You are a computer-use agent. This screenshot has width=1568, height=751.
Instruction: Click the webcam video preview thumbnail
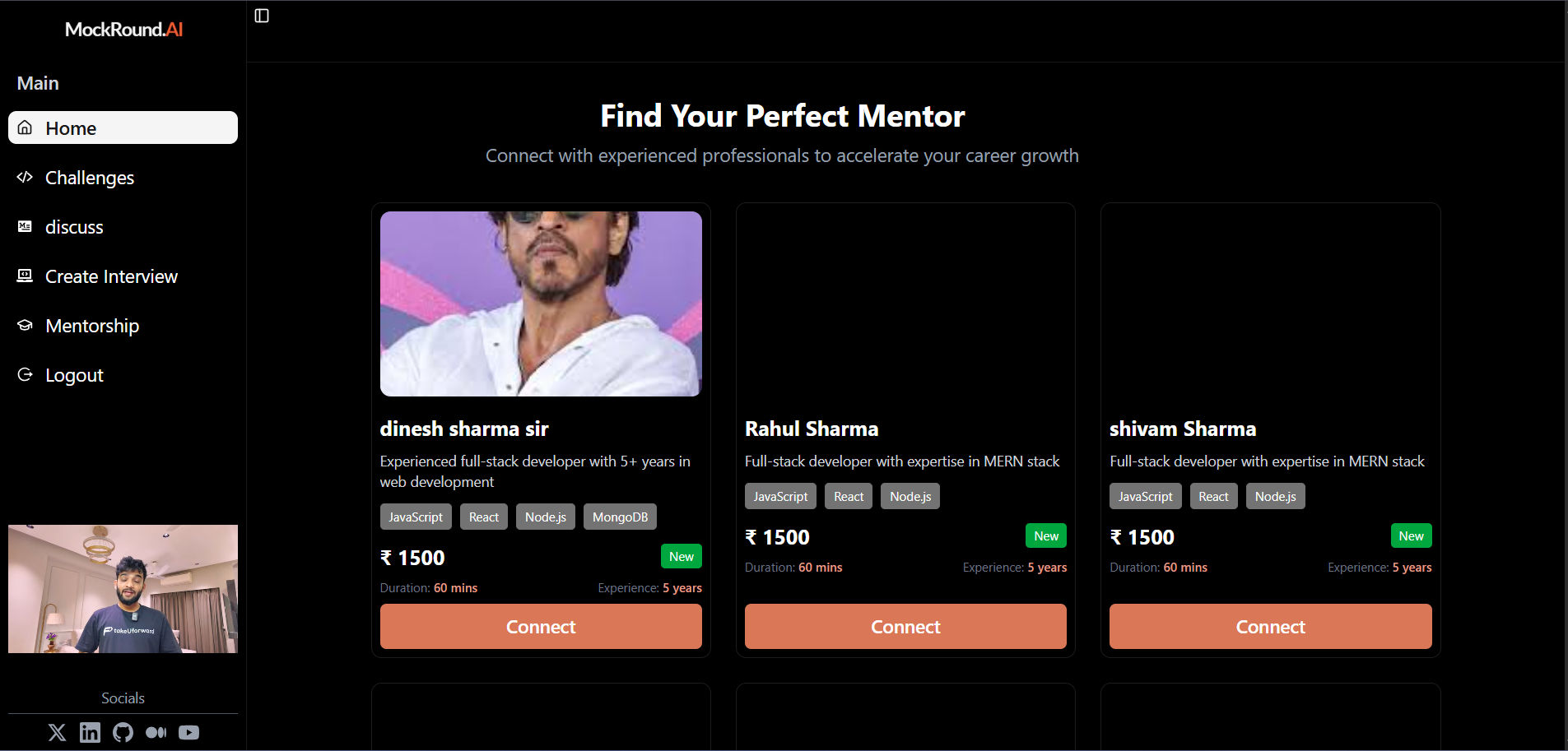point(123,589)
